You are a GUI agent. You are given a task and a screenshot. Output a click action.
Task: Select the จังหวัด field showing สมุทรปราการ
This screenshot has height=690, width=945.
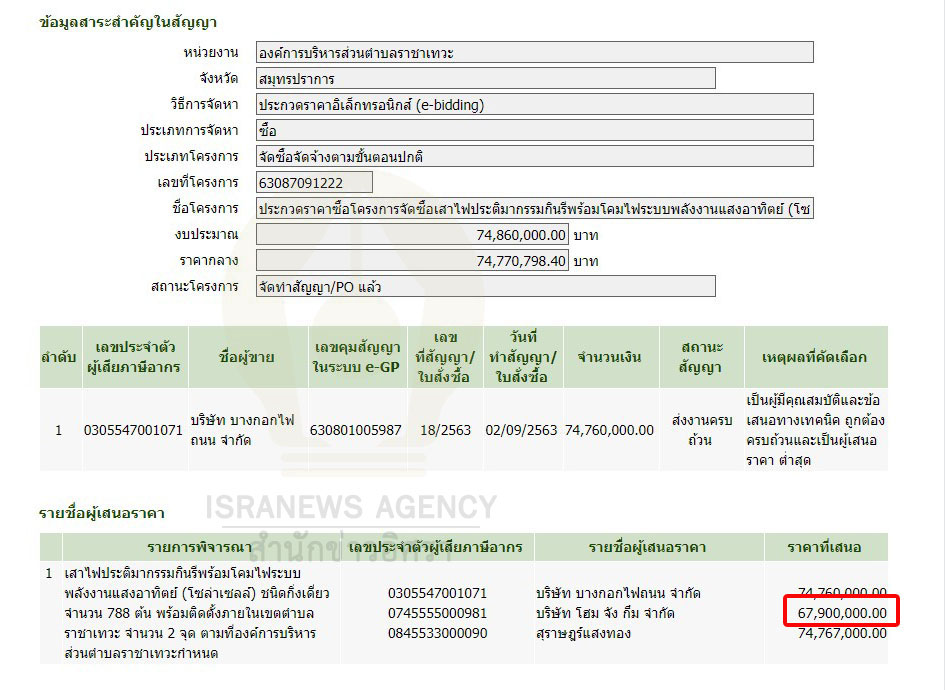click(x=485, y=78)
